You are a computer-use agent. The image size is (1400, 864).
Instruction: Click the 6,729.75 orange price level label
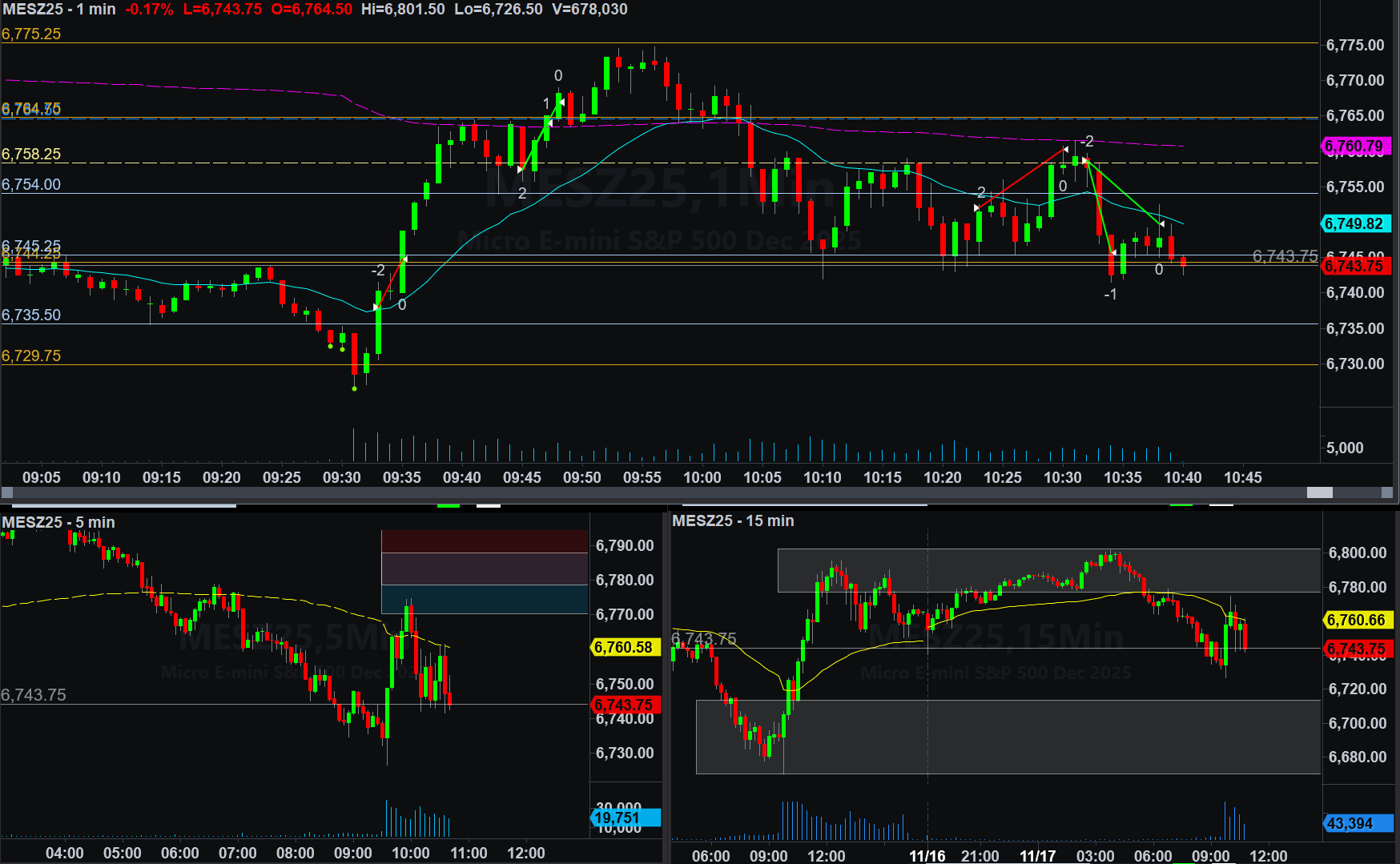click(31, 356)
